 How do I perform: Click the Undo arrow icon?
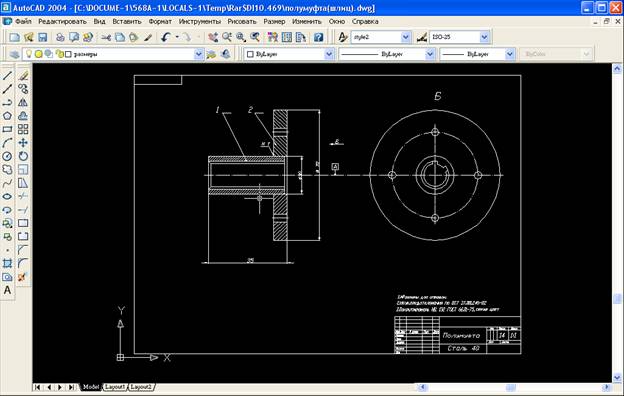(166, 37)
